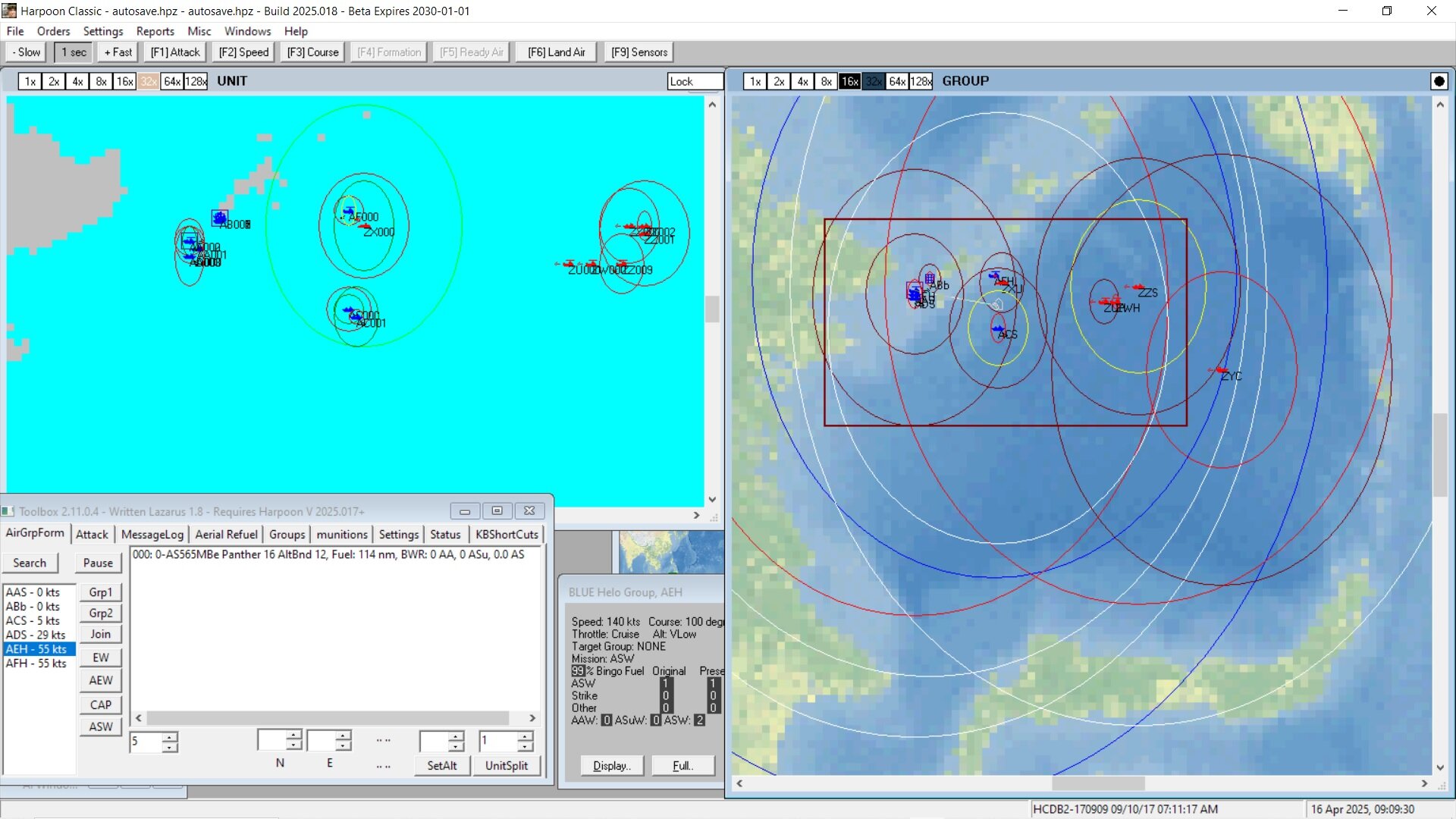Select the ACS blue ship icon on group map
The height and width of the screenshot is (819, 1456).
(997, 328)
